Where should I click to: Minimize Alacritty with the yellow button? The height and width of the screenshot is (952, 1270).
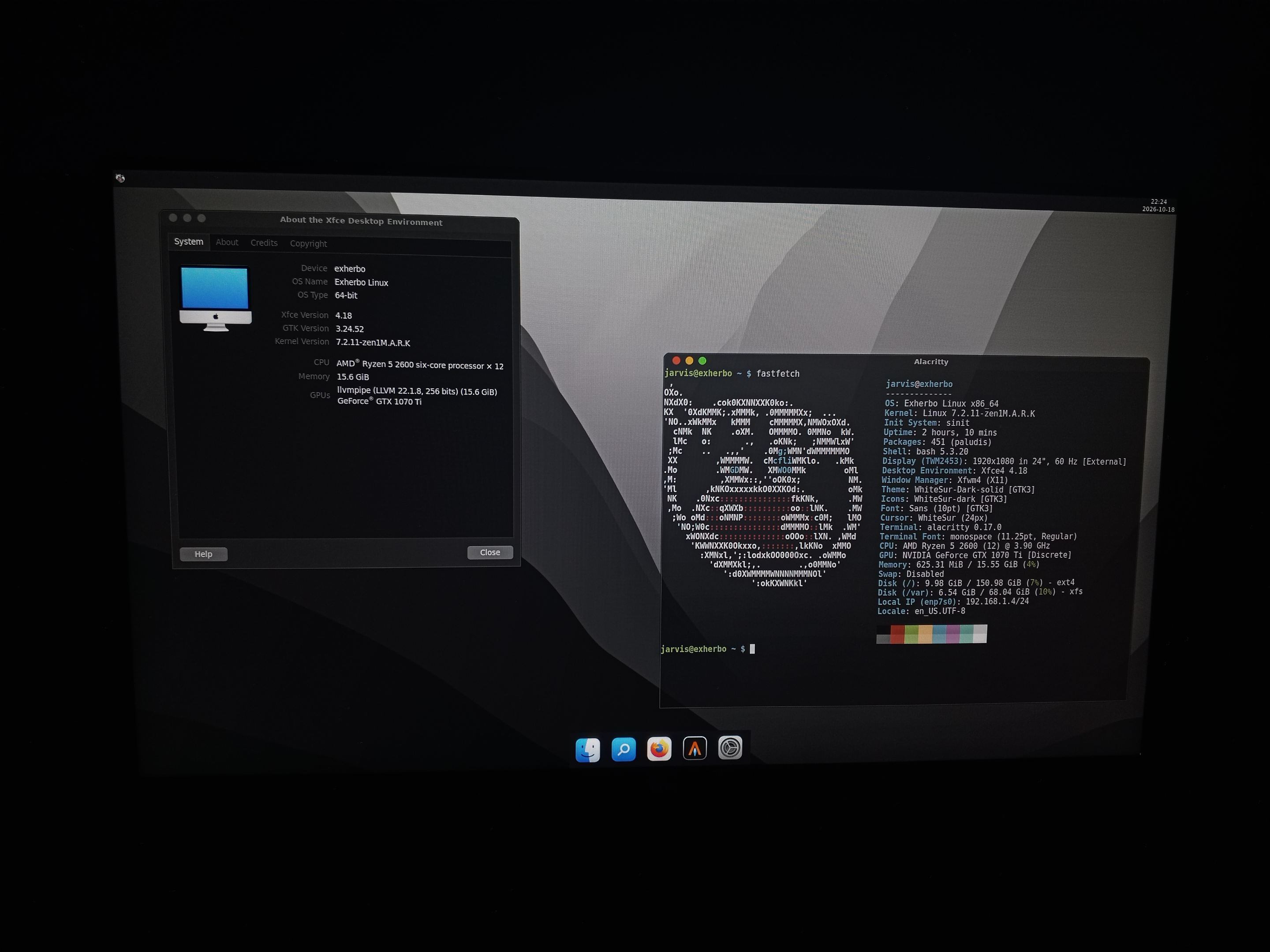[689, 361]
